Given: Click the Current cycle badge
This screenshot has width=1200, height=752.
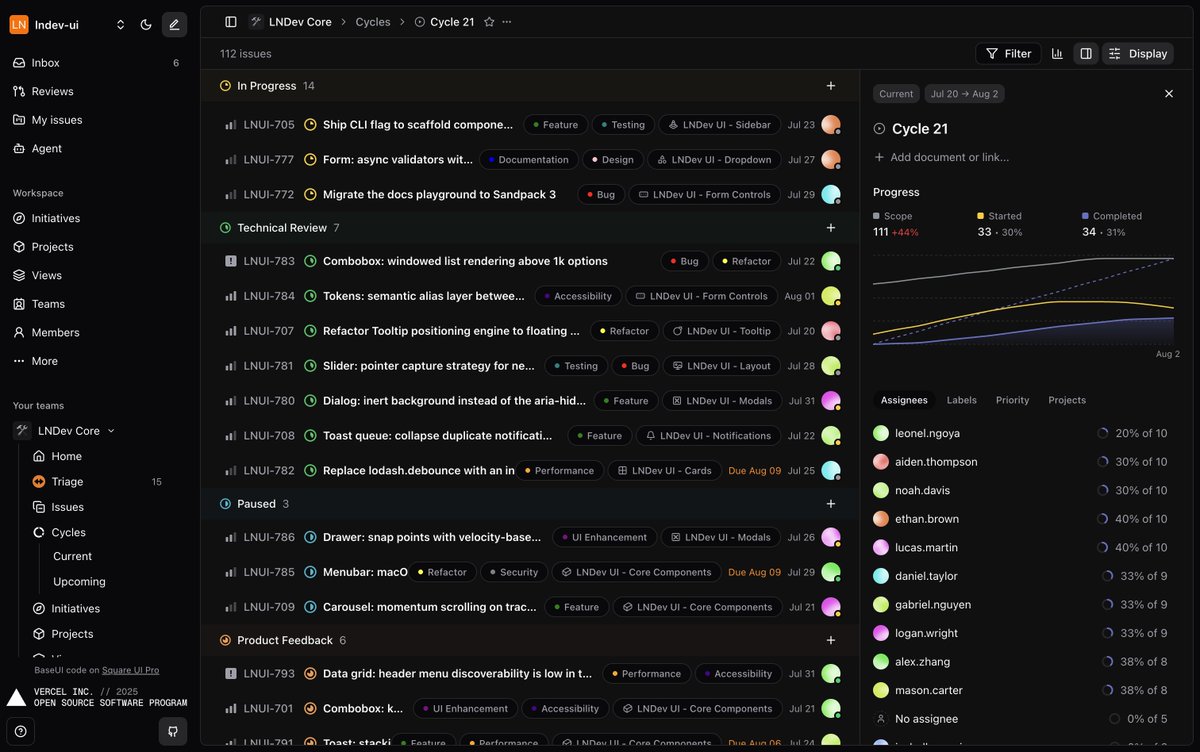Looking at the screenshot, I should click(896, 94).
